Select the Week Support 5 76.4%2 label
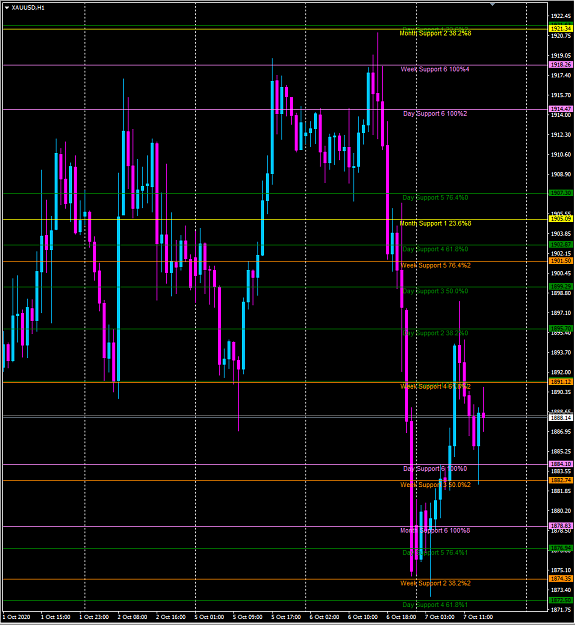Screen dimensions: 575x625 tap(435, 265)
